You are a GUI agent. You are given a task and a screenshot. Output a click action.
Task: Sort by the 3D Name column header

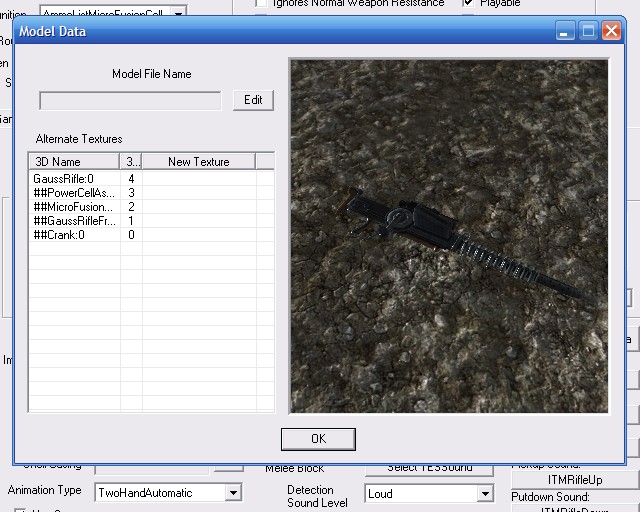74,161
